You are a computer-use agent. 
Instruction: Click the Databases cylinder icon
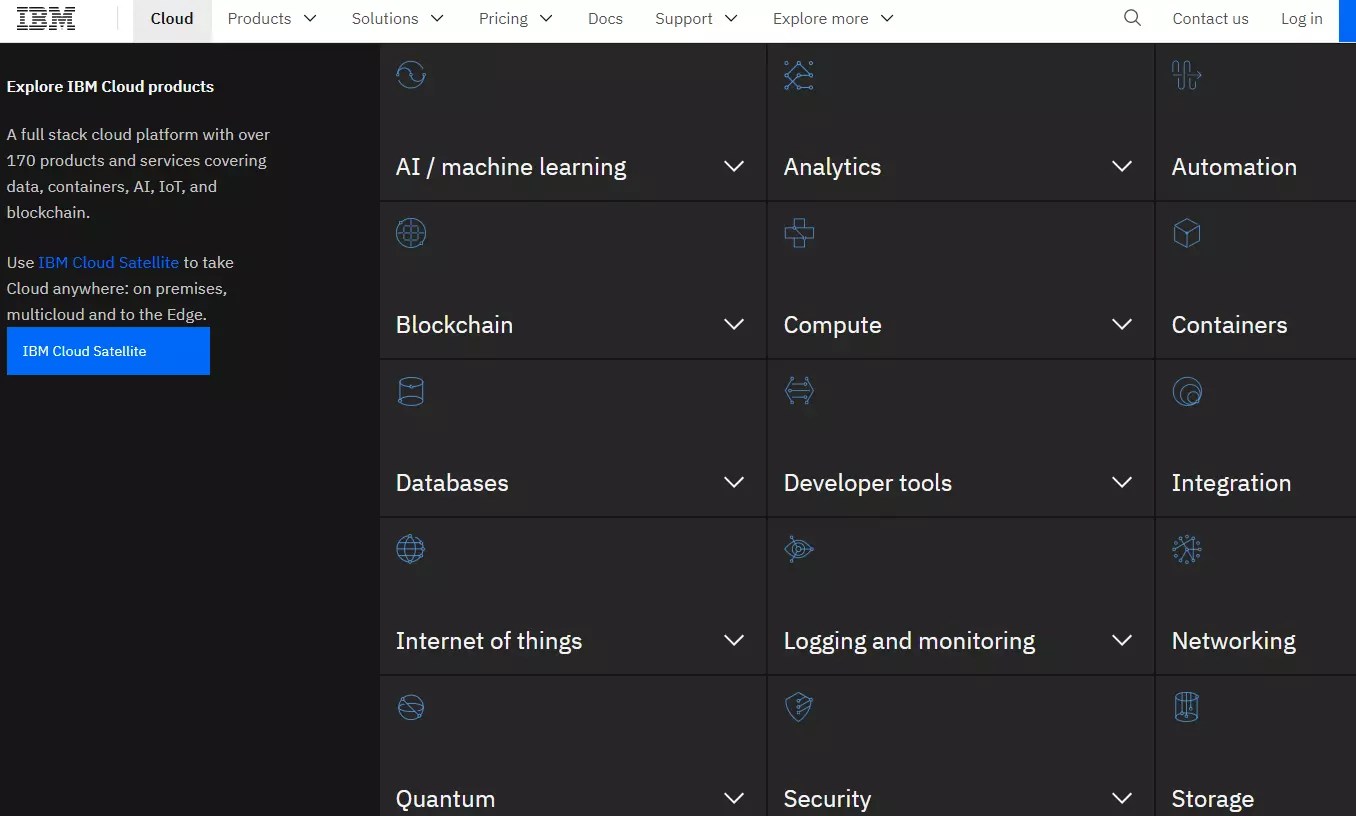(x=411, y=391)
